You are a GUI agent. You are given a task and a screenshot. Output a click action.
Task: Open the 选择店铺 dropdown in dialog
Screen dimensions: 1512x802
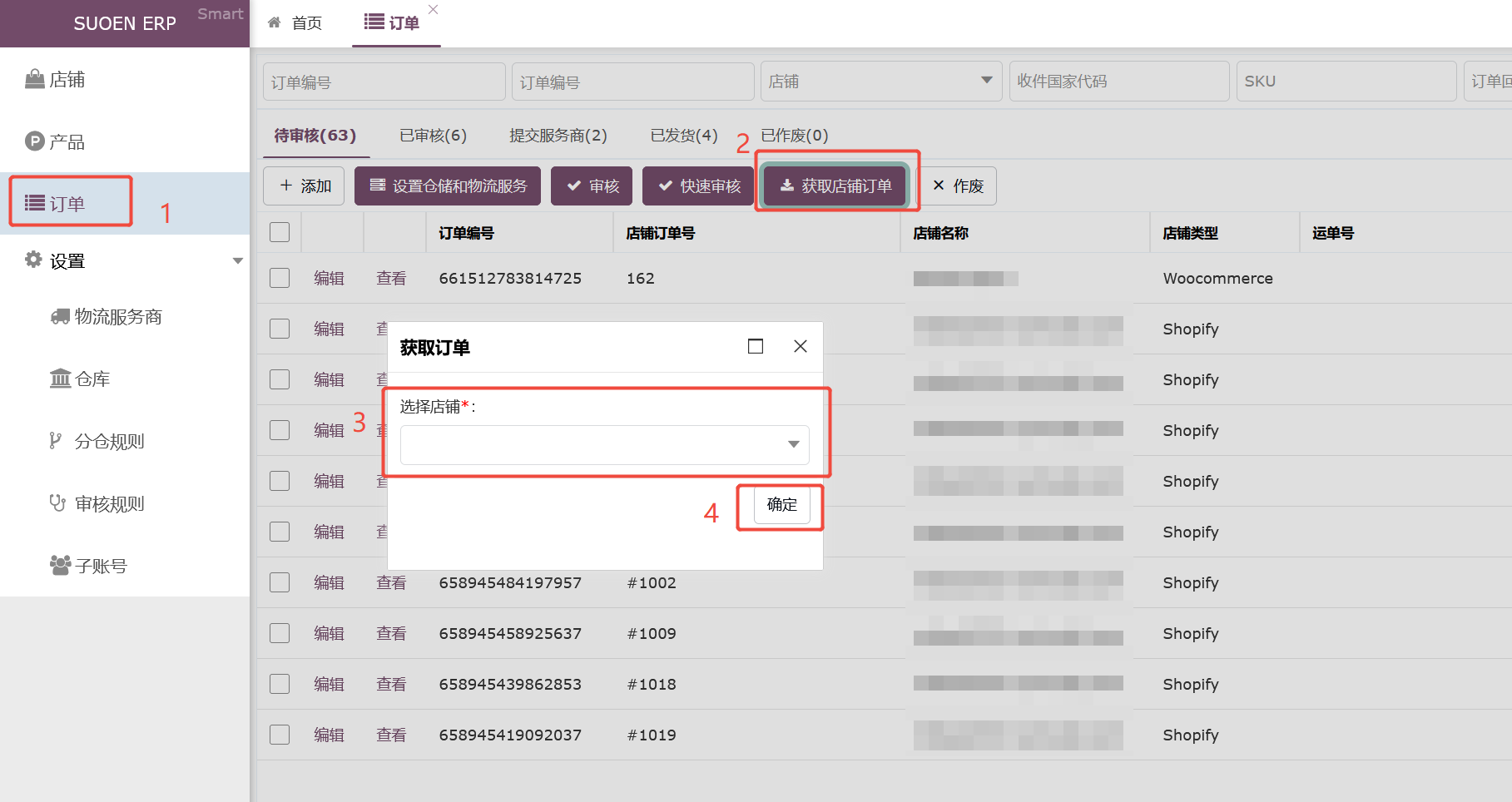point(605,444)
